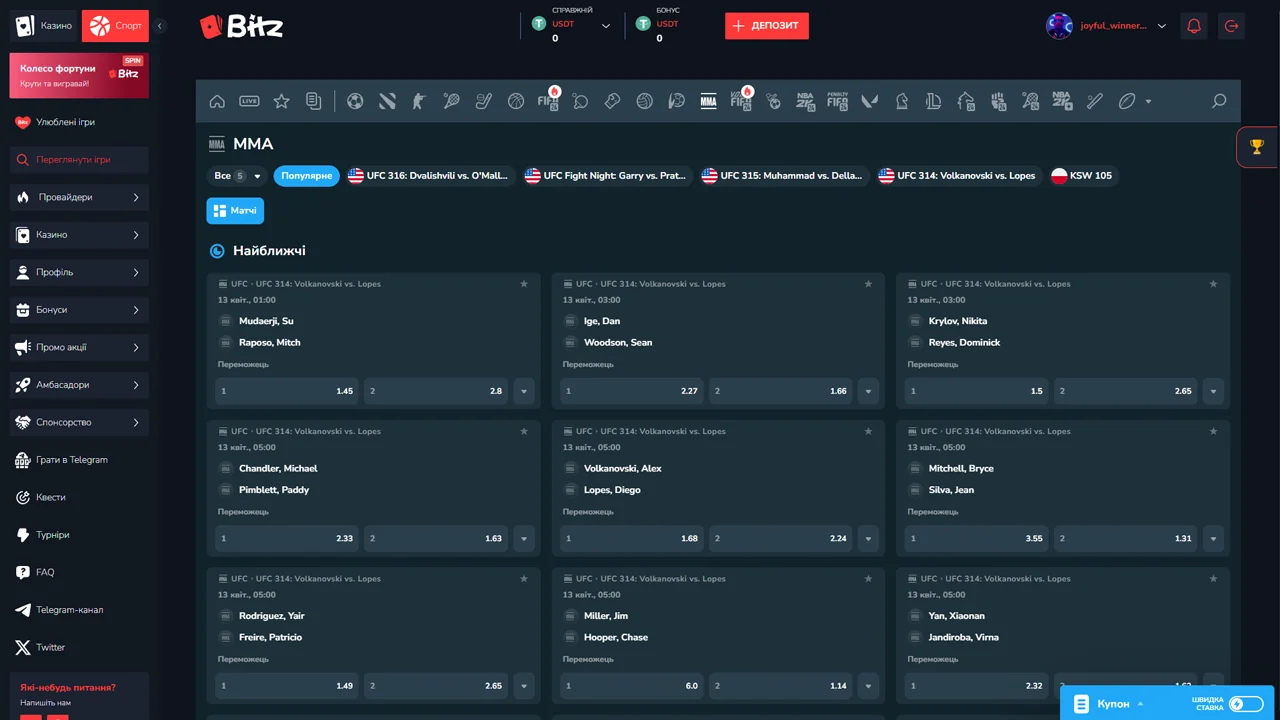Switch to the Казино tab
Screen dimensions: 1280x720
(44, 26)
